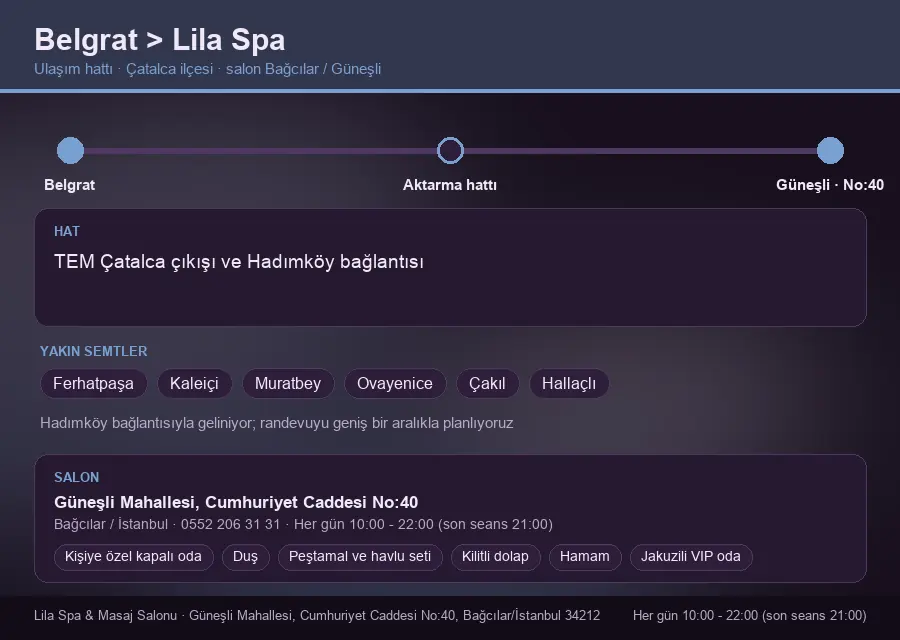Click the HAT card label
The height and width of the screenshot is (640, 900).
click(67, 231)
